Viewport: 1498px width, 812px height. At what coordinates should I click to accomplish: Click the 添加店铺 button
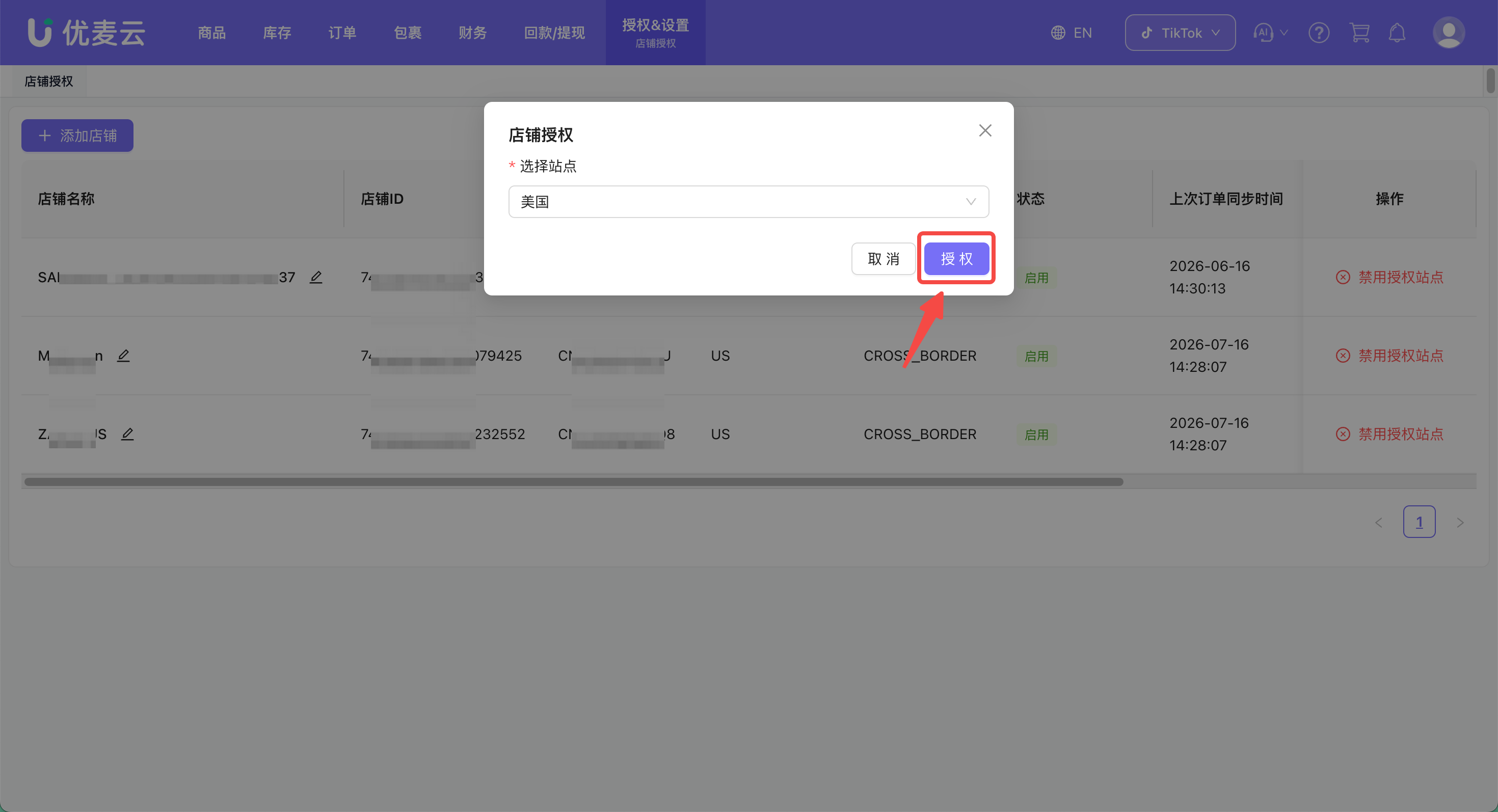point(77,136)
